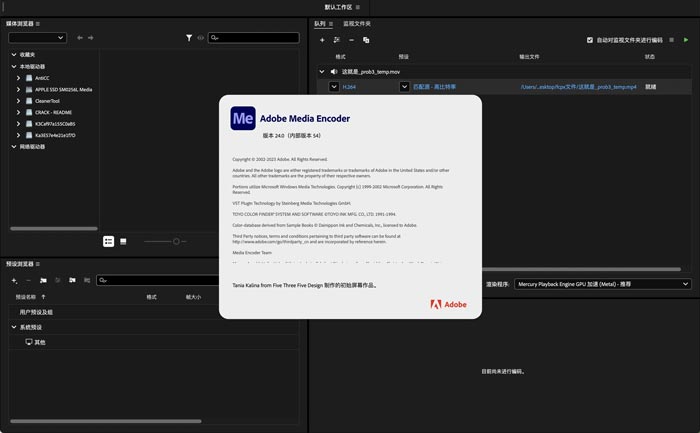Start queue with green play button

[x=686, y=40]
